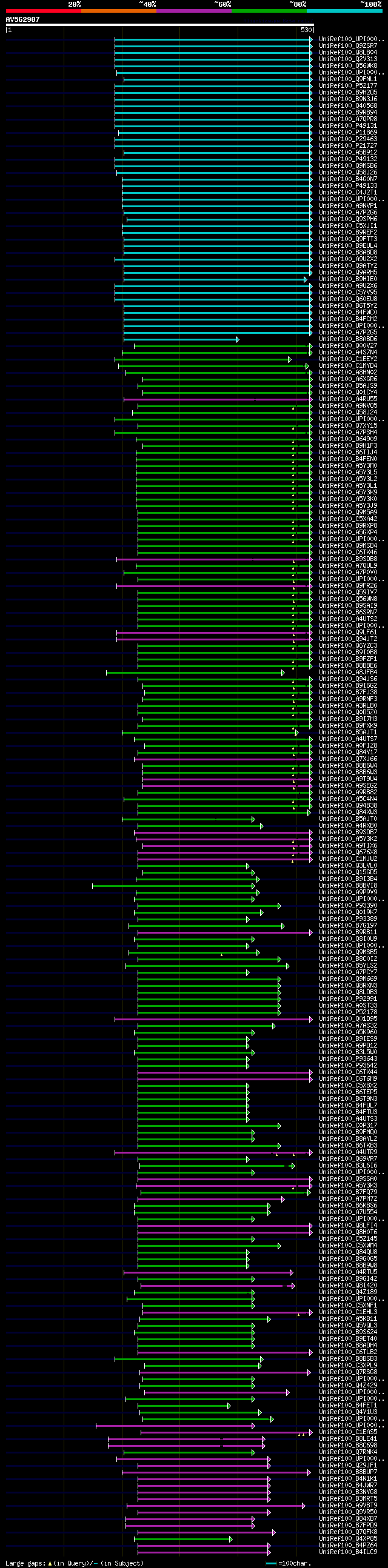Open hit UniRef100_Q8LB04
Viewport: 388px width, 1568px height.
pyautogui.click(x=348, y=52)
